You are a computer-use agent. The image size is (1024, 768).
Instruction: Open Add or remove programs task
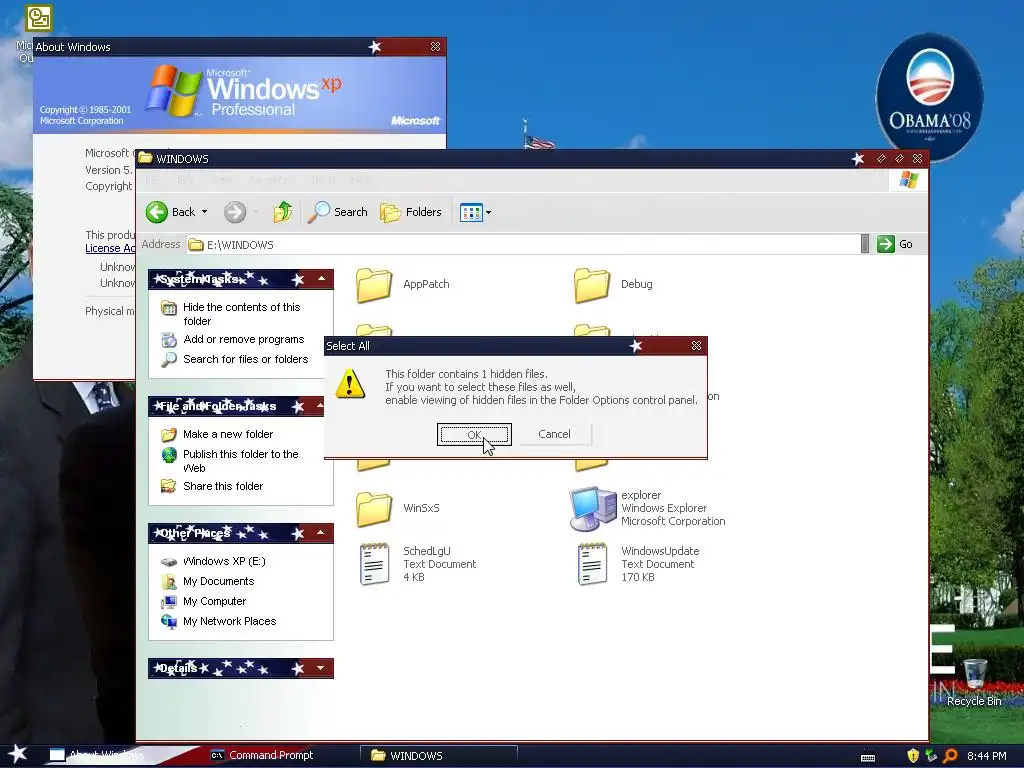tap(244, 339)
